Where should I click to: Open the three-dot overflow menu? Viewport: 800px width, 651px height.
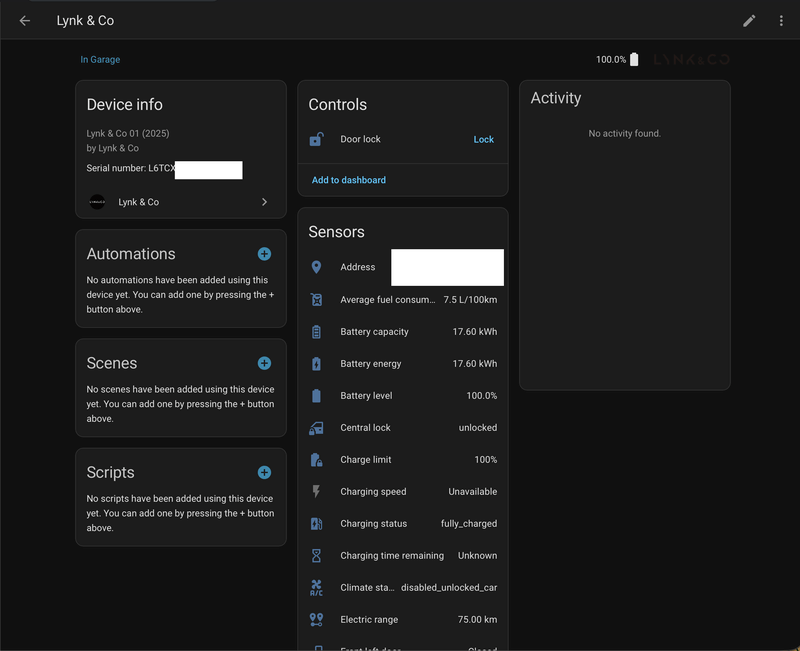click(781, 21)
